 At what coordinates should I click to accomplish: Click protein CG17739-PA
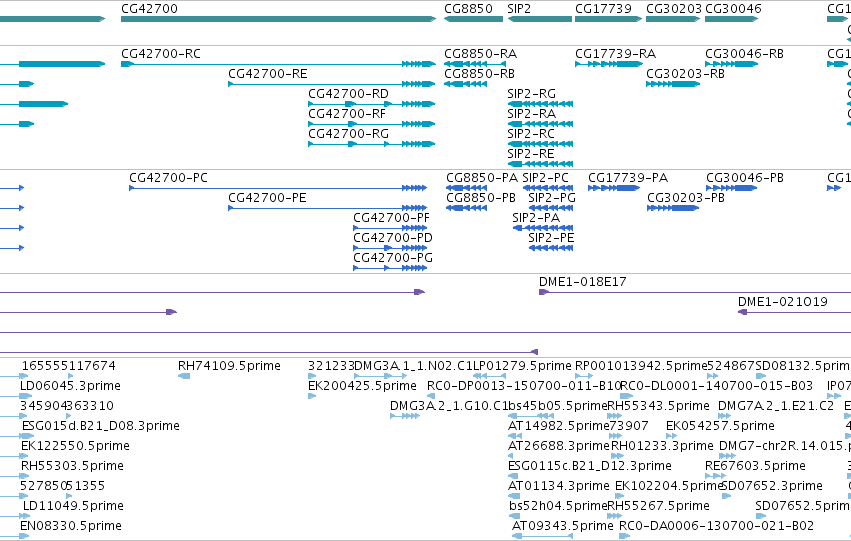pos(614,188)
